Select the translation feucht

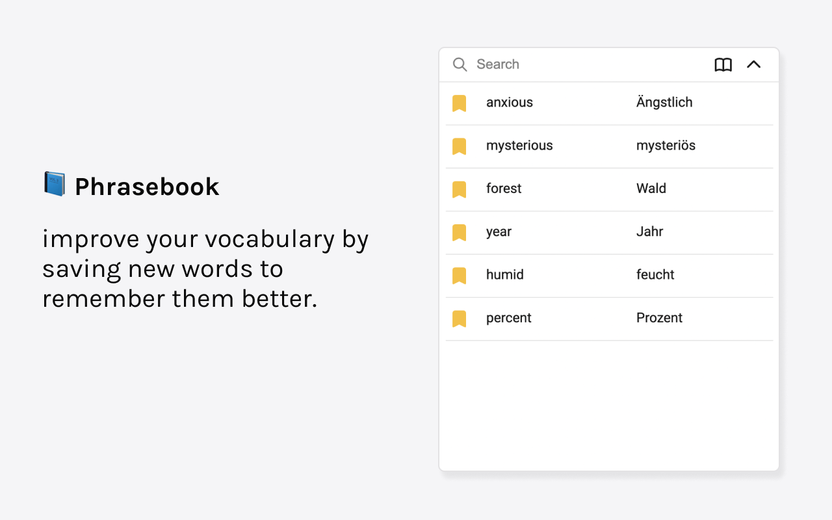pyautogui.click(x=655, y=274)
